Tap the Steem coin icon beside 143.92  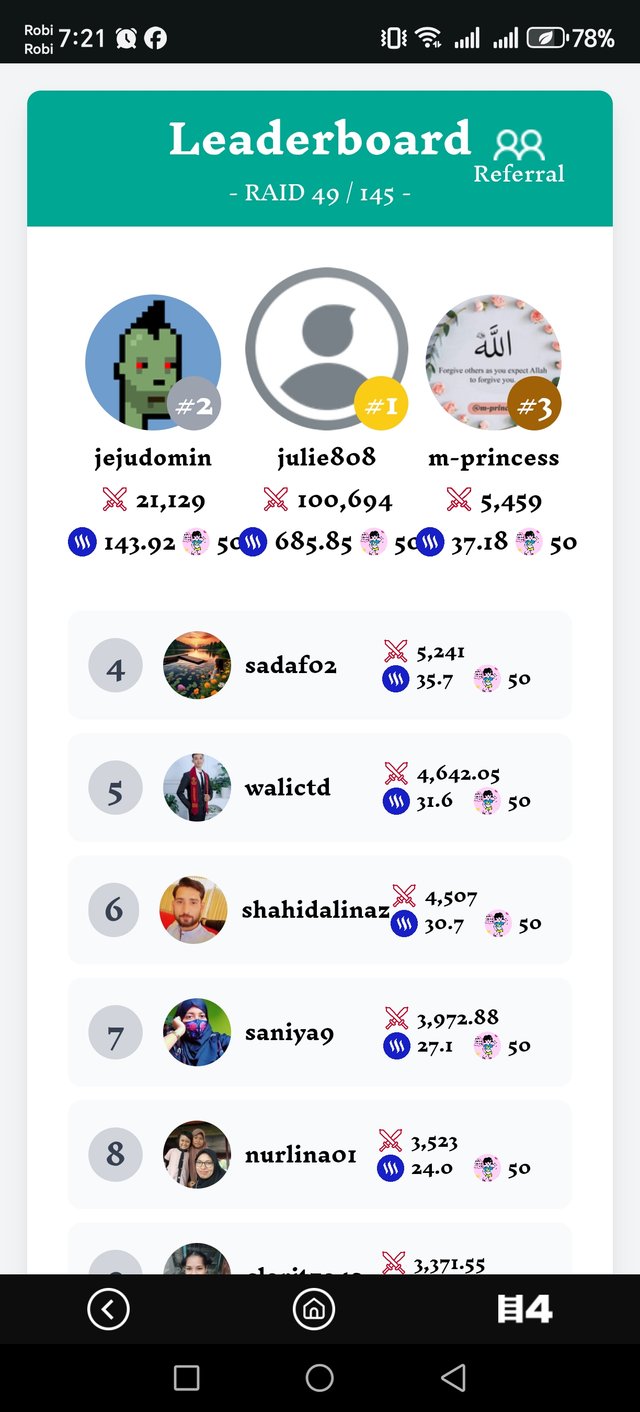point(82,543)
